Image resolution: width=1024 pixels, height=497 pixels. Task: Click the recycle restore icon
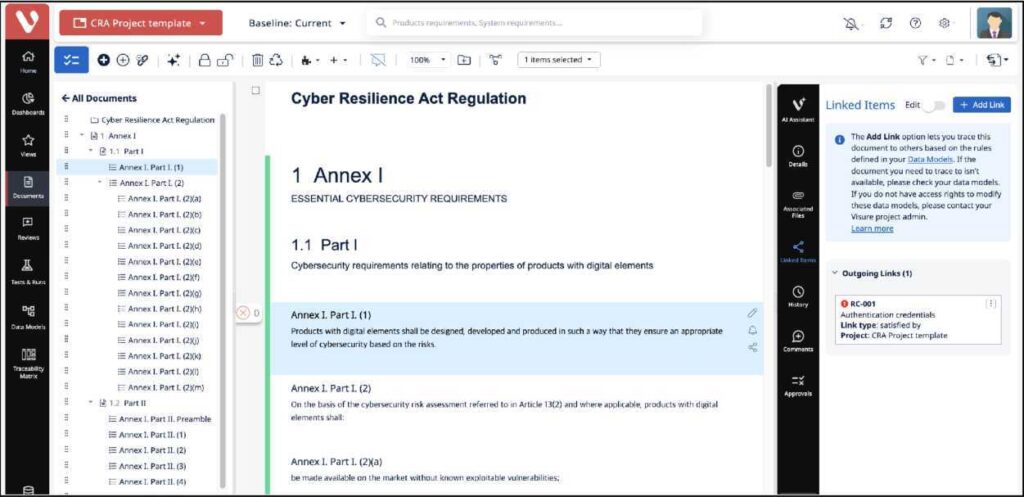coord(276,60)
